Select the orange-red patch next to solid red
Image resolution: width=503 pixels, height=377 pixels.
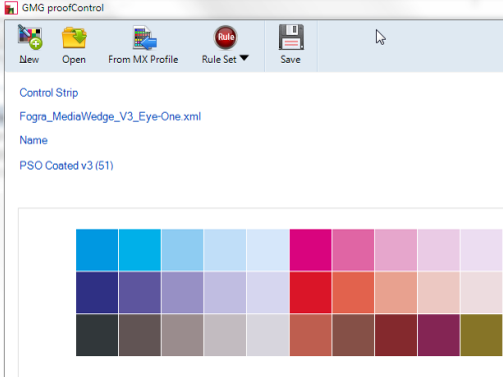pyautogui.click(x=353, y=292)
